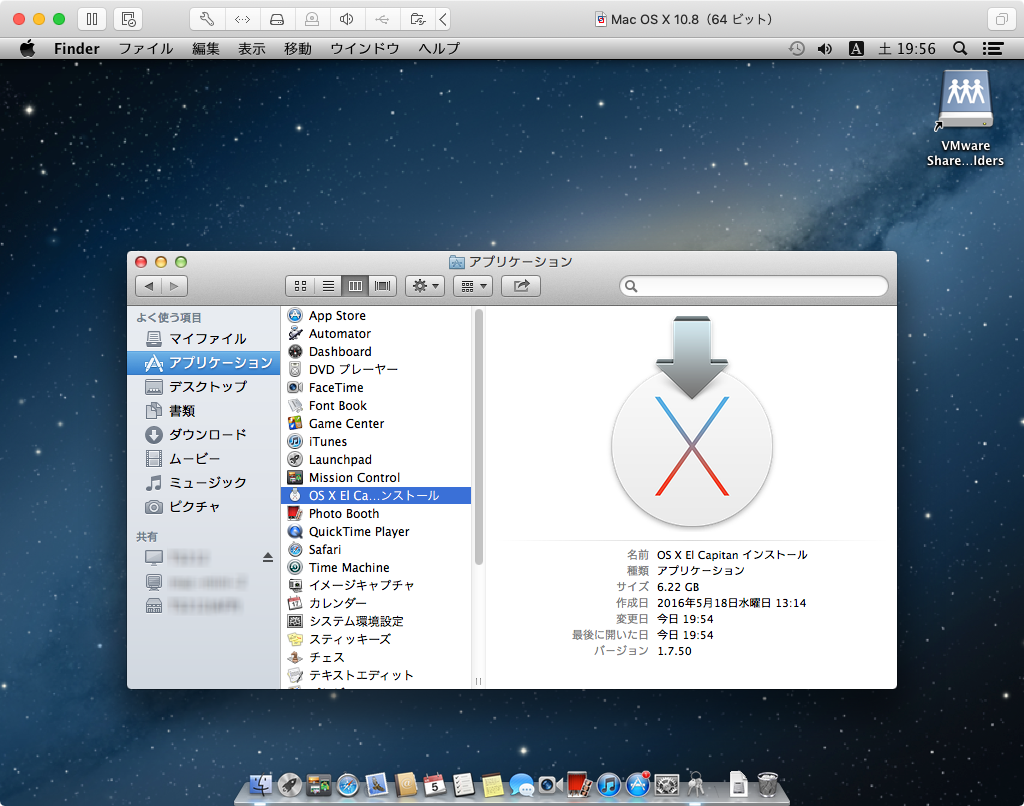Select Dashboard in applications list
Image resolution: width=1024 pixels, height=806 pixels.
pyautogui.click(x=376, y=351)
